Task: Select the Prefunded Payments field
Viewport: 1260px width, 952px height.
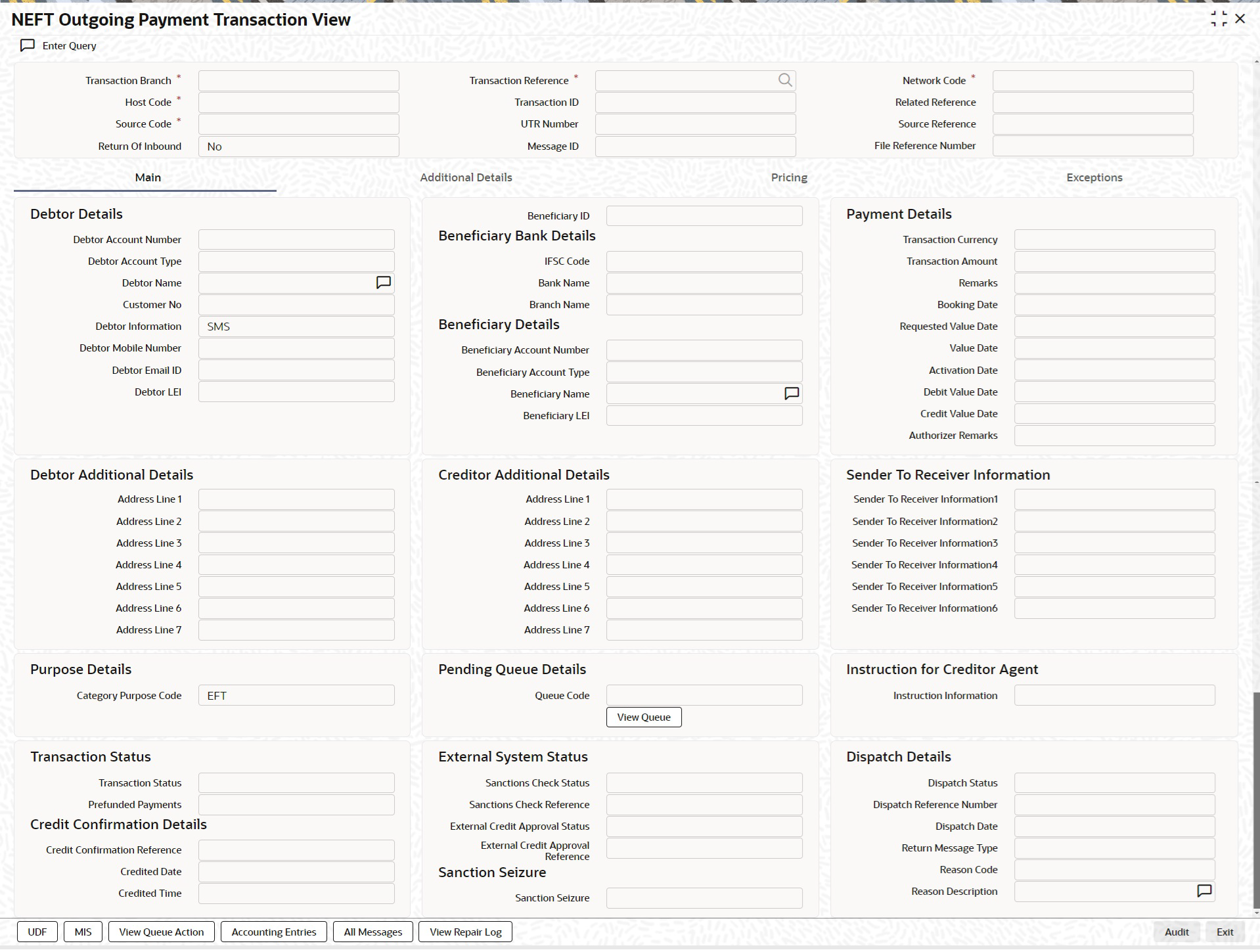Action: click(x=296, y=804)
